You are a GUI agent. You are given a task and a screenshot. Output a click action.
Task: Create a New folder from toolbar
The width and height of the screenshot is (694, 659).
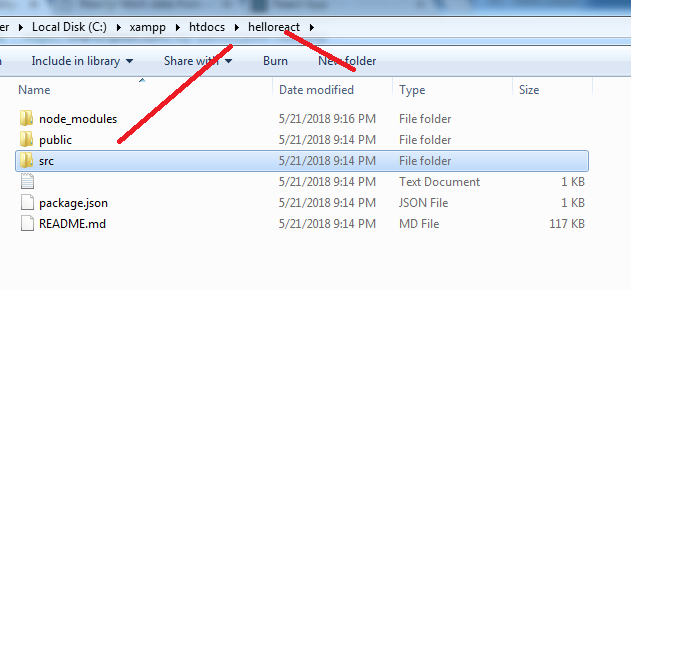(x=347, y=61)
